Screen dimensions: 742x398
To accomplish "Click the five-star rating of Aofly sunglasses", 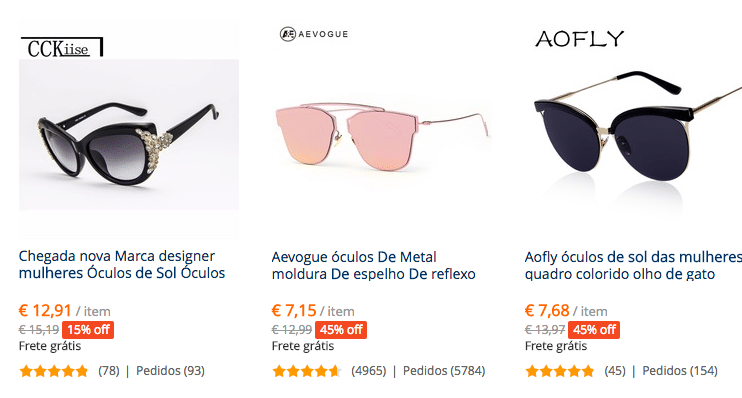I will [560, 371].
